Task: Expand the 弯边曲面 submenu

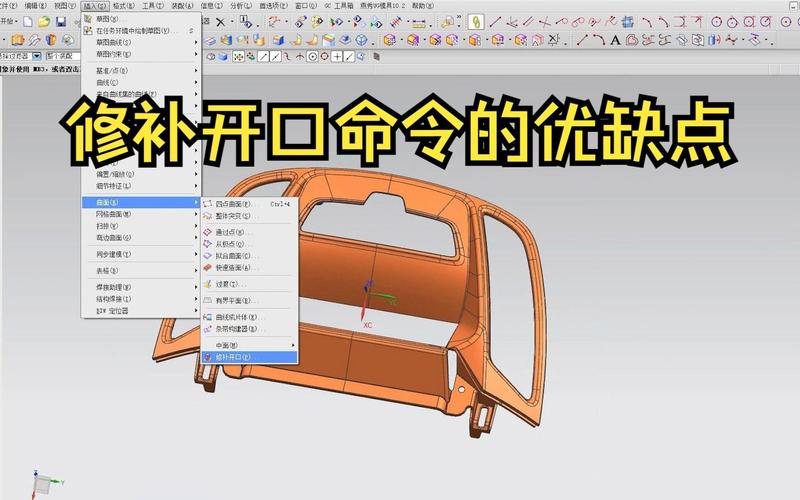Action: (x=141, y=238)
